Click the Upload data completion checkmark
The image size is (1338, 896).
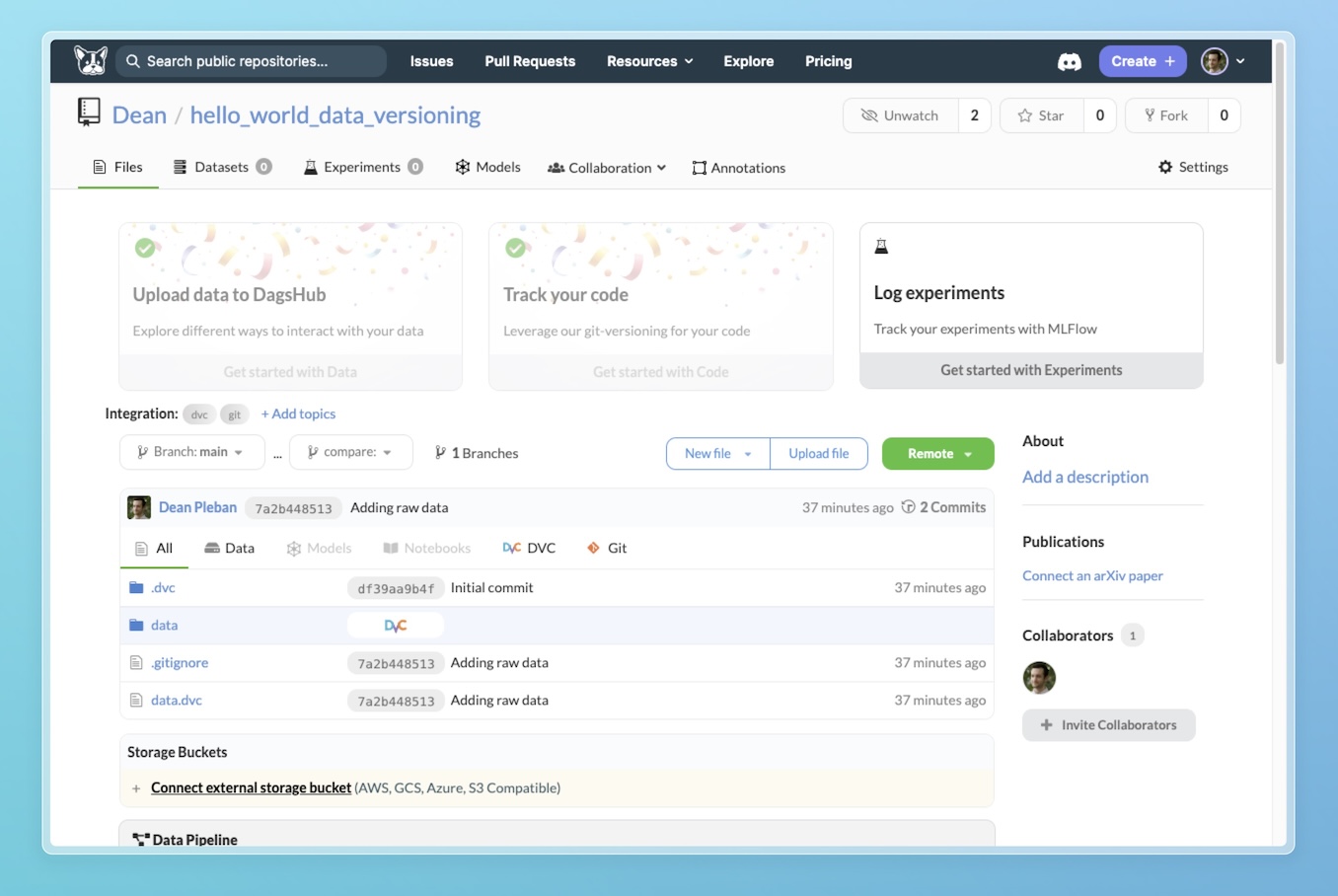pyautogui.click(x=145, y=248)
